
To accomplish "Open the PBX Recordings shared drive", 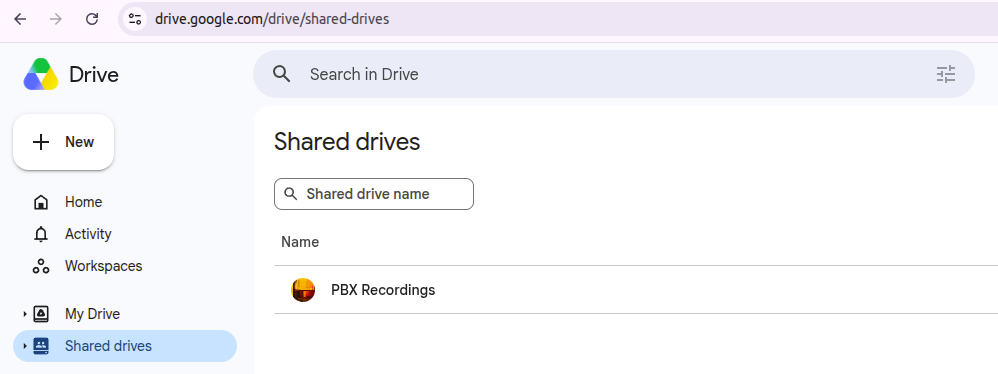I will [x=383, y=290].
